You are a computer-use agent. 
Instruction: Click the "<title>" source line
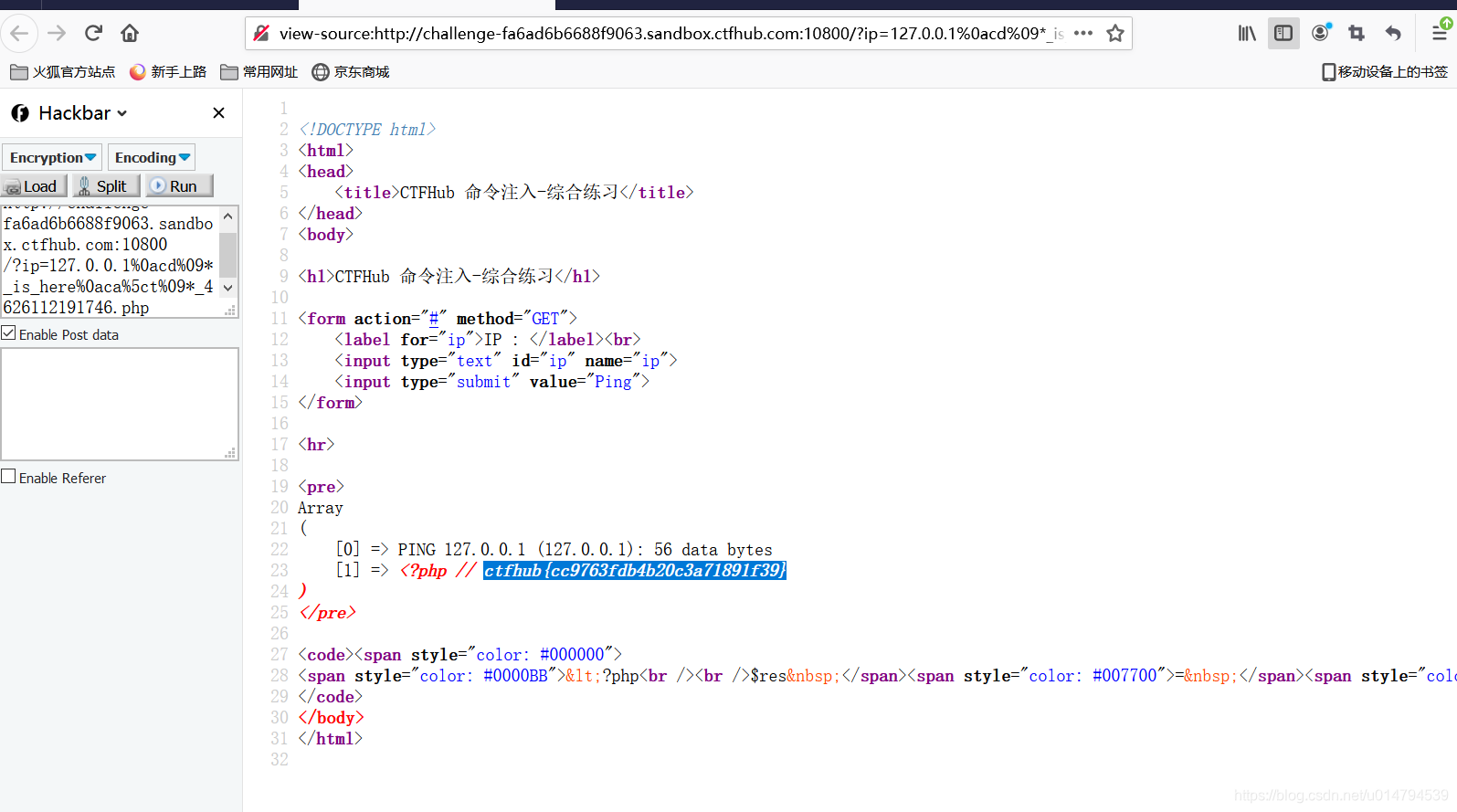514,193
